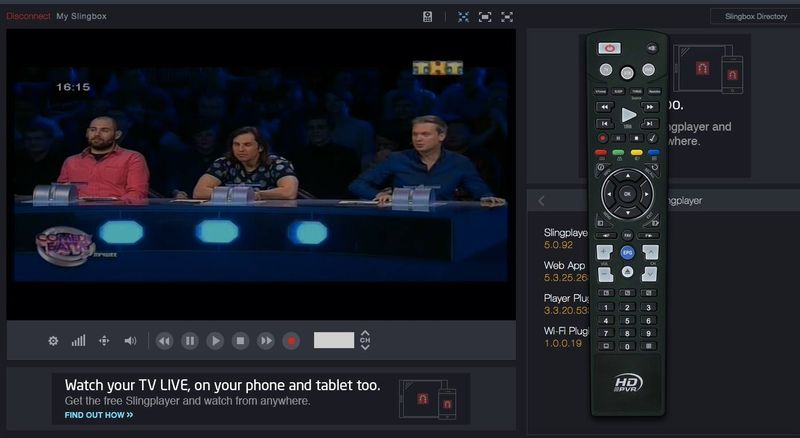
Task: Click the FIND OUT HOW link
Action: (99, 414)
